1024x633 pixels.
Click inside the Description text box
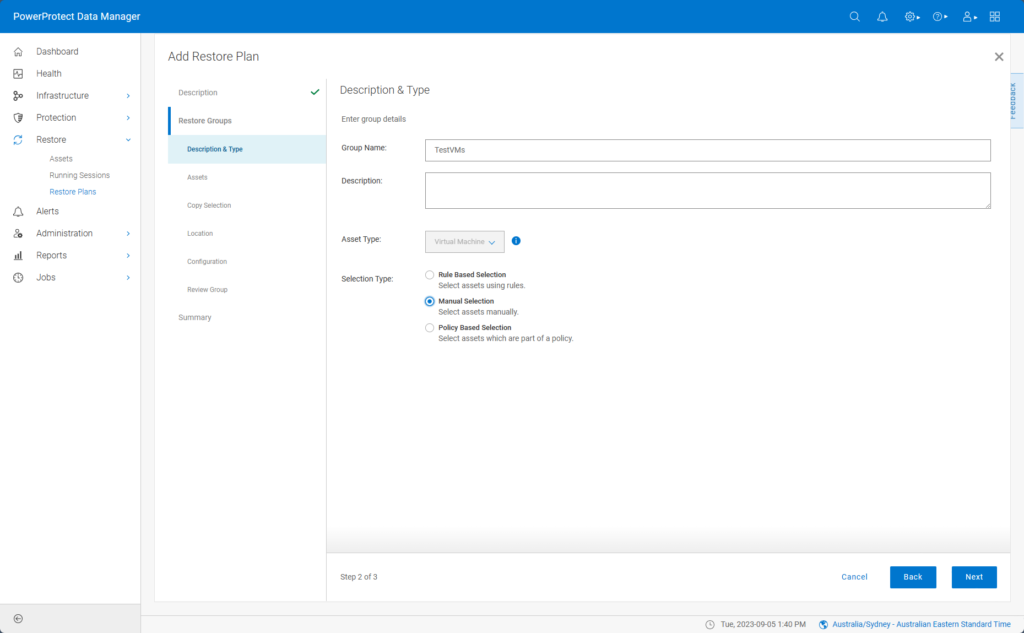pos(707,190)
